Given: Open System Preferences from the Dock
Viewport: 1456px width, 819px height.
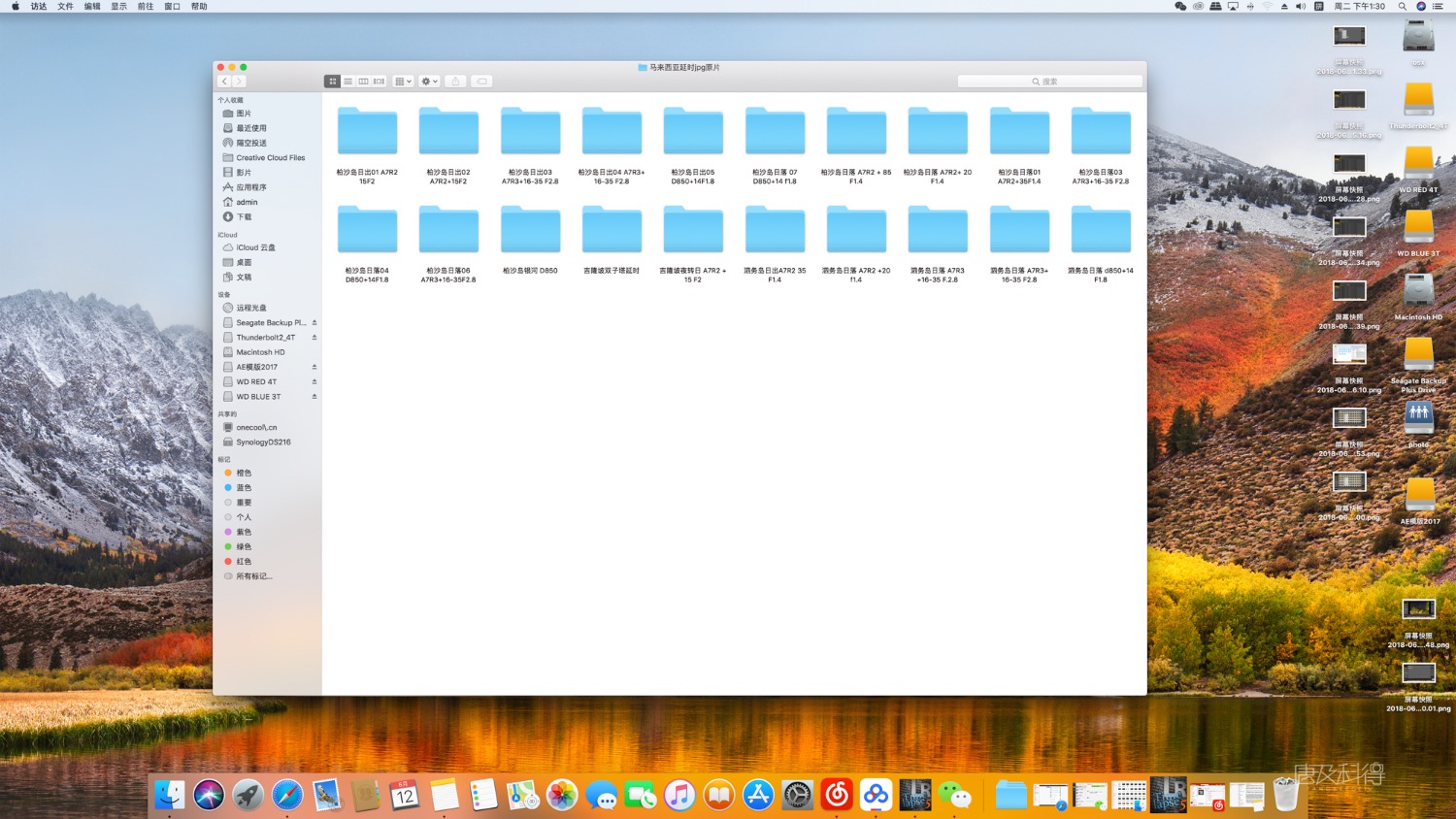Looking at the screenshot, I should 797,795.
